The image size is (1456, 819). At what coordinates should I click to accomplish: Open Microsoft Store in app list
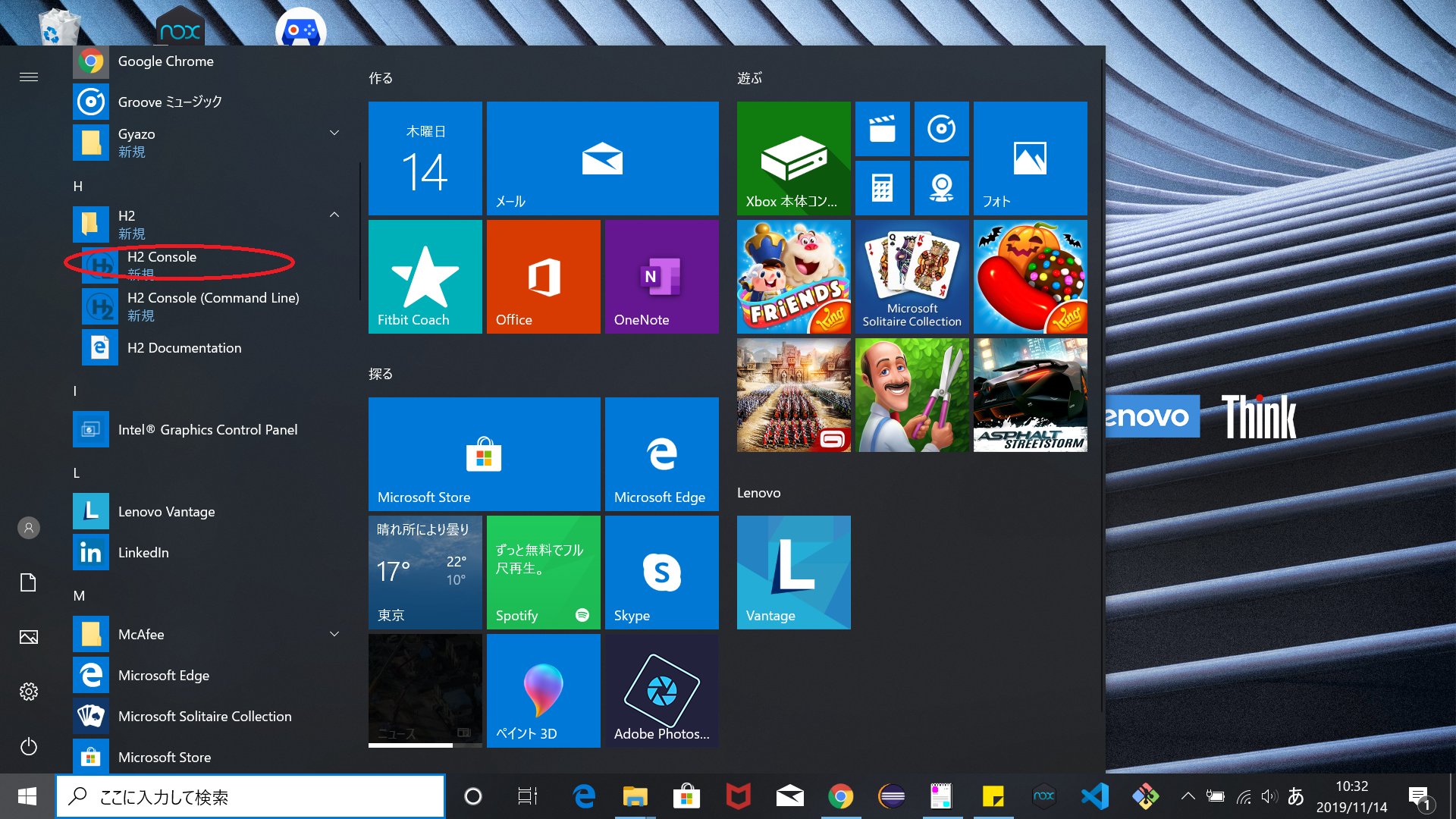pyautogui.click(x=205, y=756)
